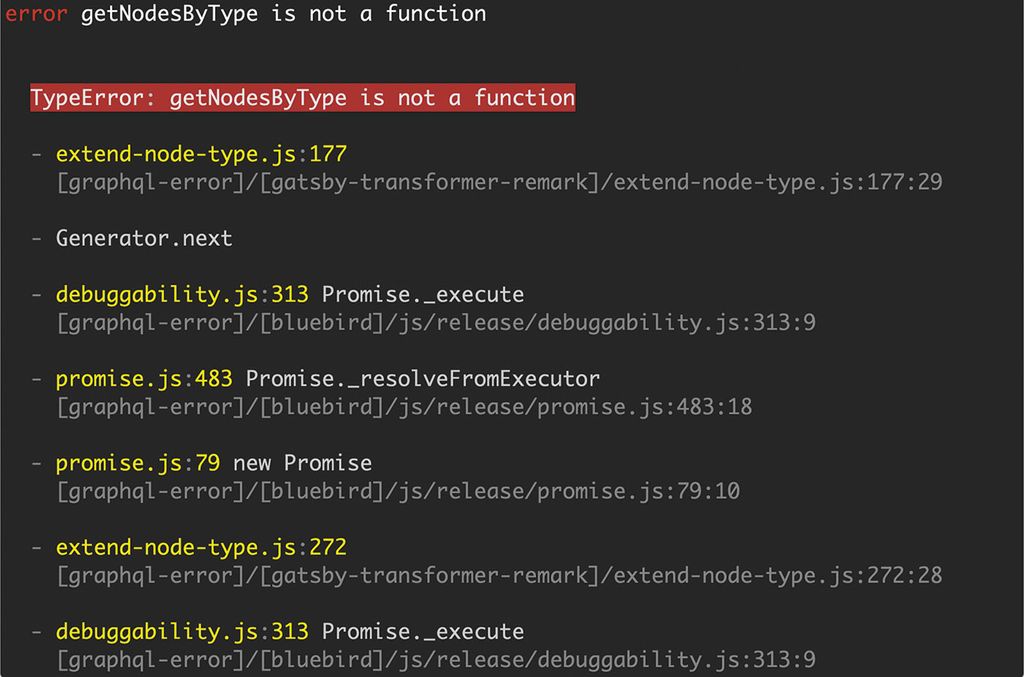Select the Generator.next stack frame
This screenshot has height=677, width=1024.
click(x=144, y=238)
